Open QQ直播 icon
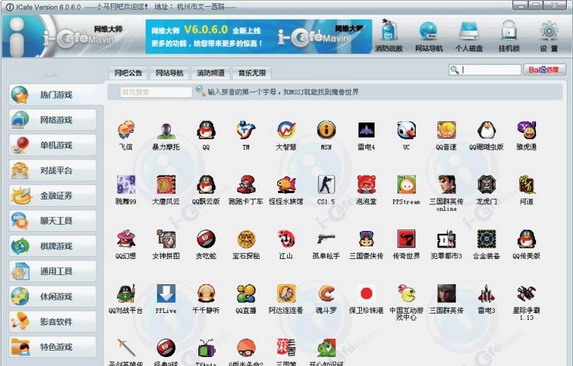Screen dimensions: 573x366 (x=246, y=293)
